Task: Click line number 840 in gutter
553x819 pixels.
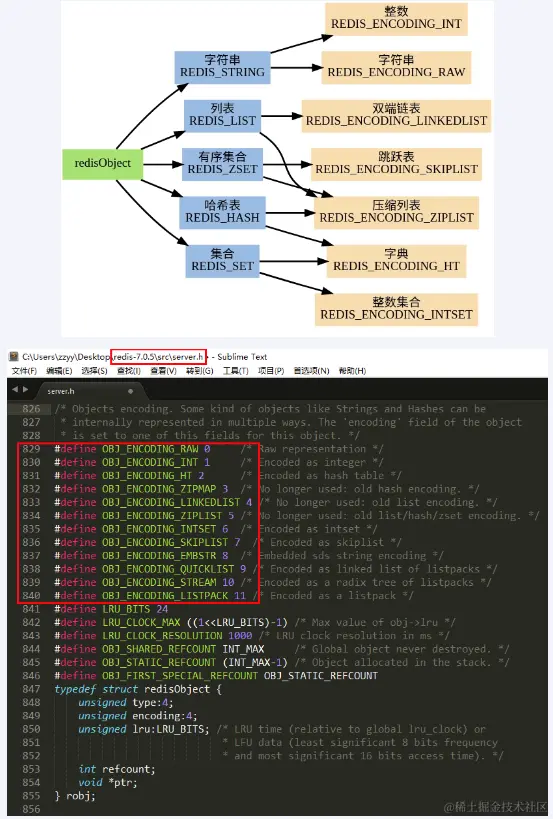Action: 31,595
